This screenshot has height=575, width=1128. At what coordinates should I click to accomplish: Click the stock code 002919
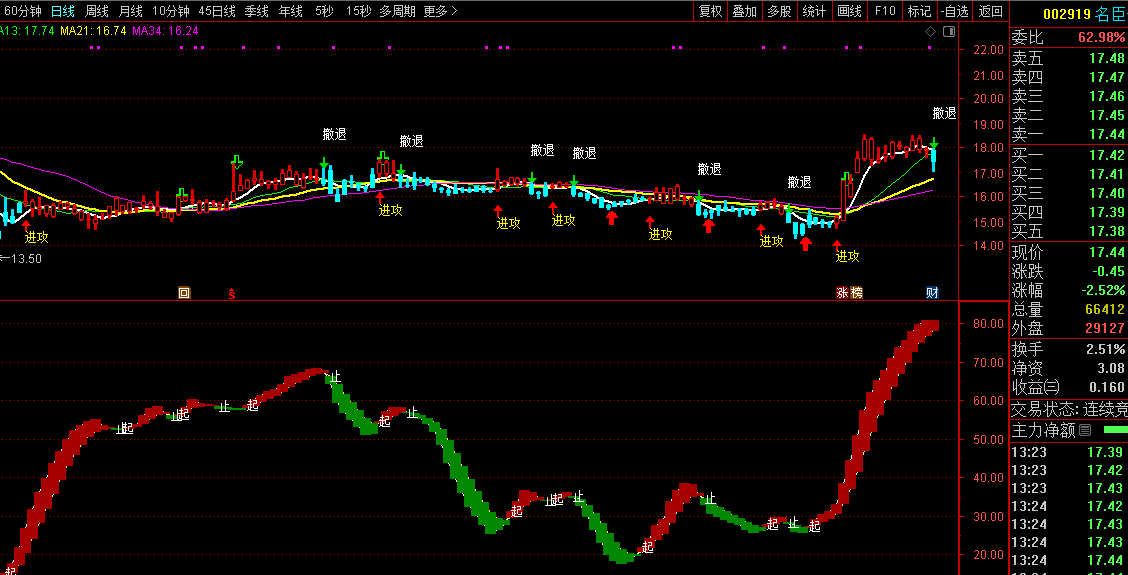[x=1066, y=14]
